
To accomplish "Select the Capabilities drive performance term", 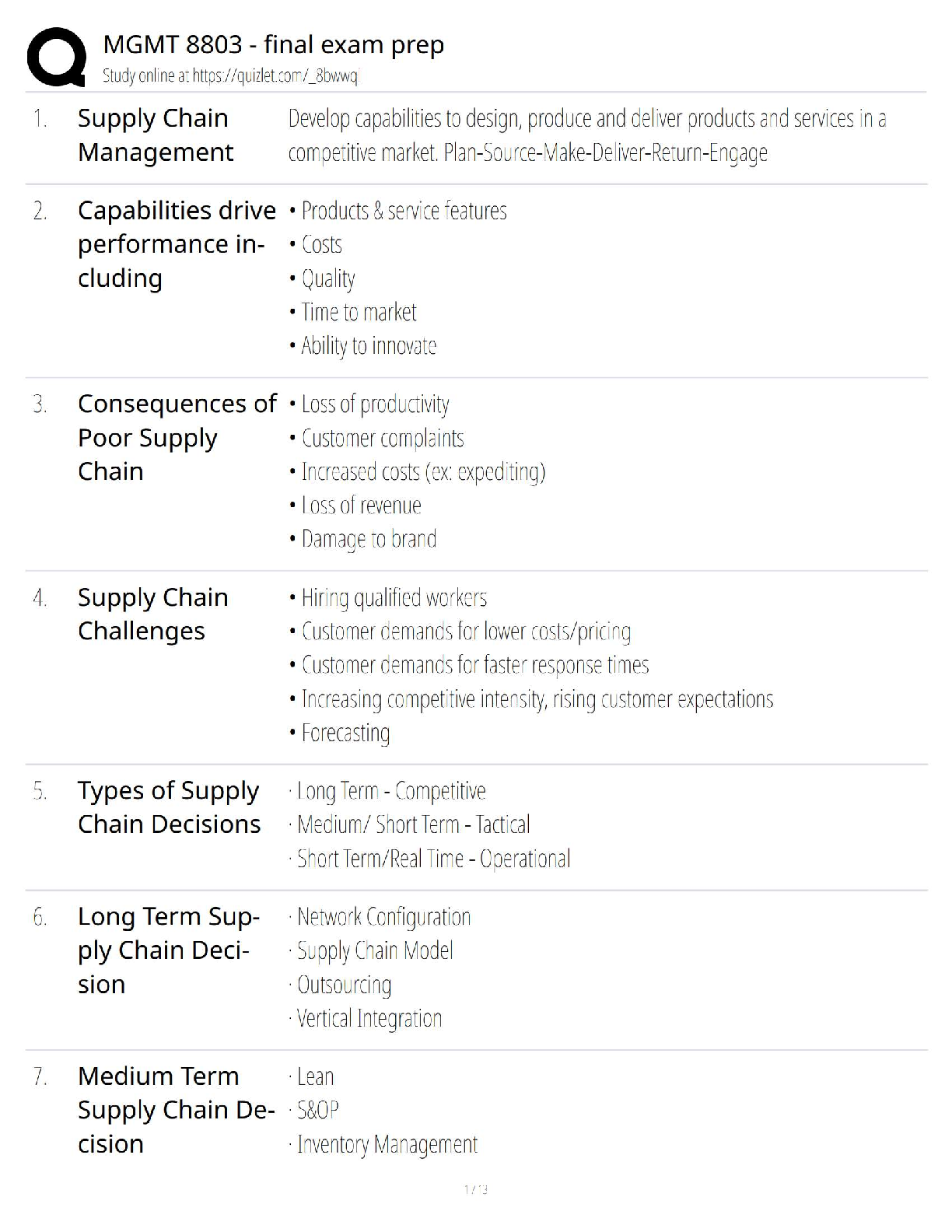I will click(x=176, y=244).
